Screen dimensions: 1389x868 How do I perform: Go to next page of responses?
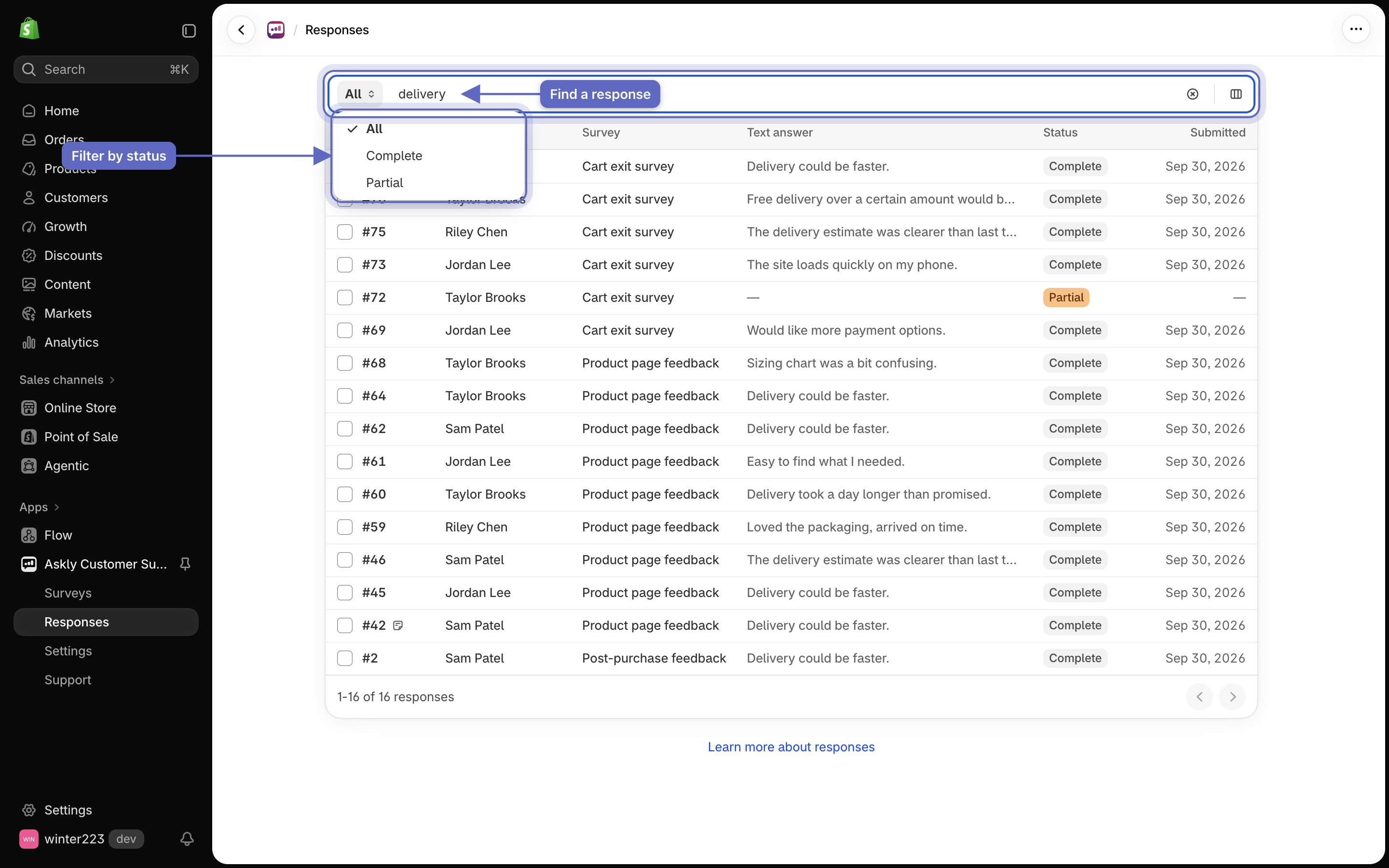(x=1232, y=697)
